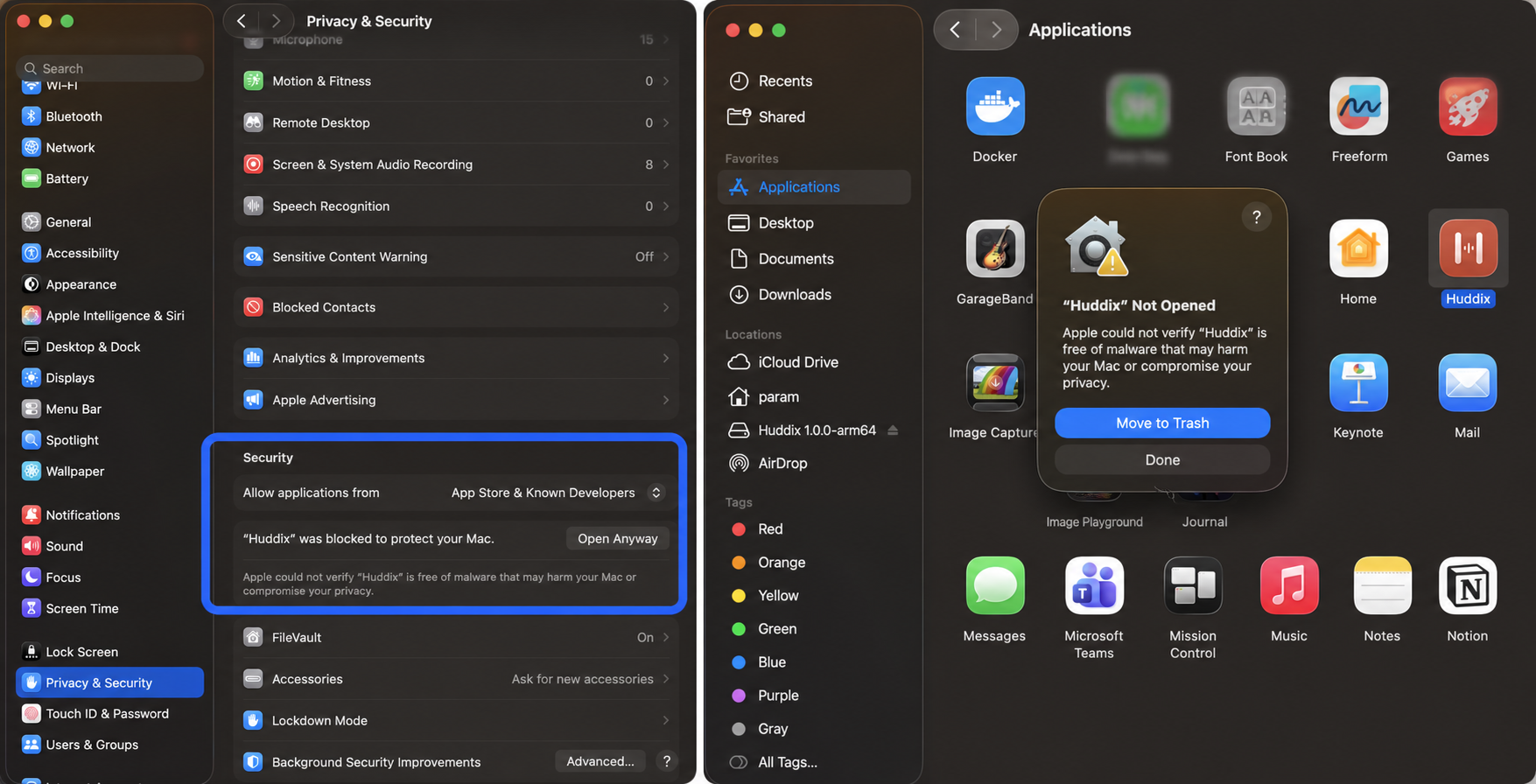Open the Image Capture app icon

click(x=995, y=382)
